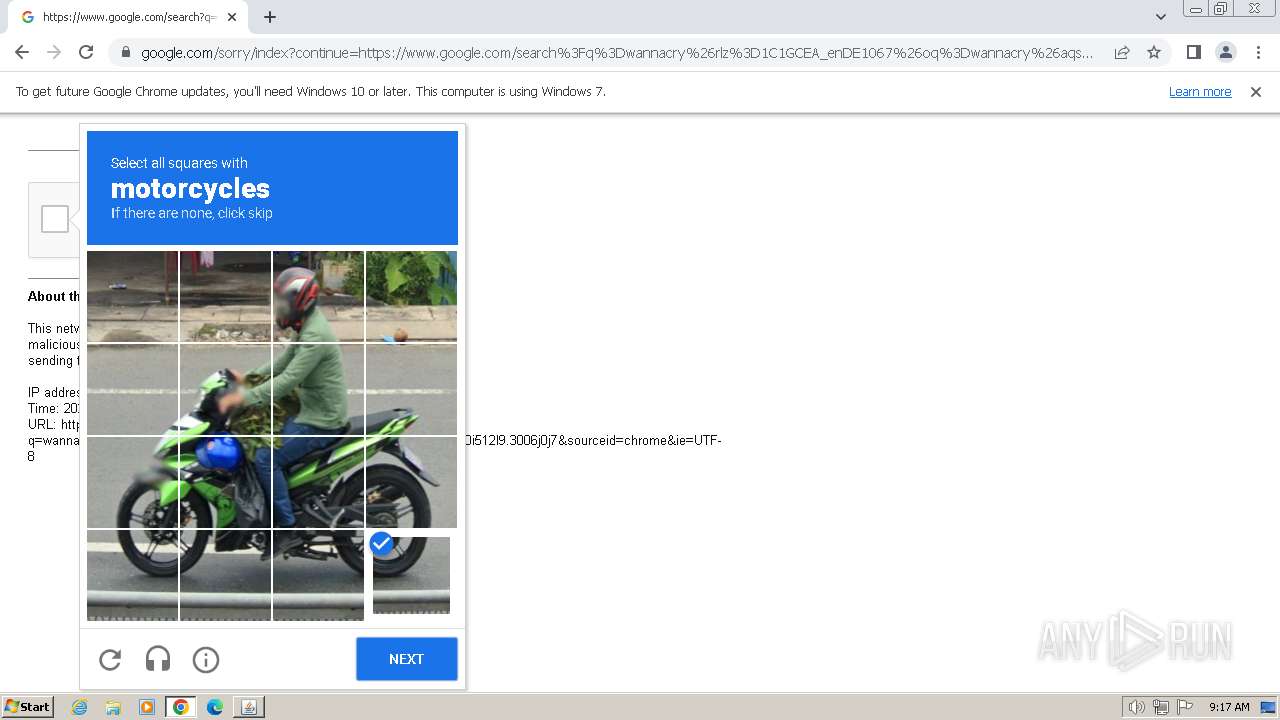Open Chrome side panel

coord(1193,52)
